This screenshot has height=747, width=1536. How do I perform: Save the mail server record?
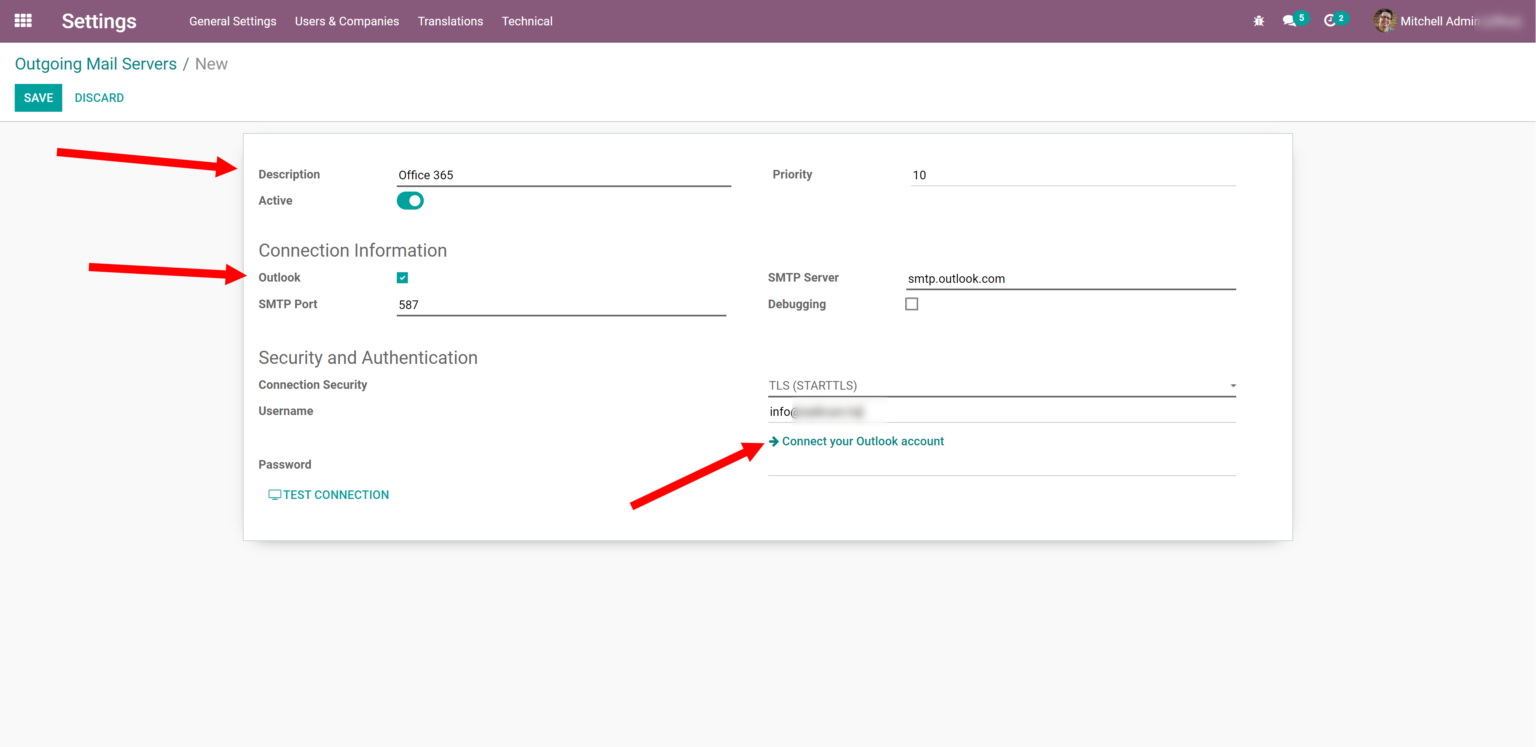[x=38, y=97]
